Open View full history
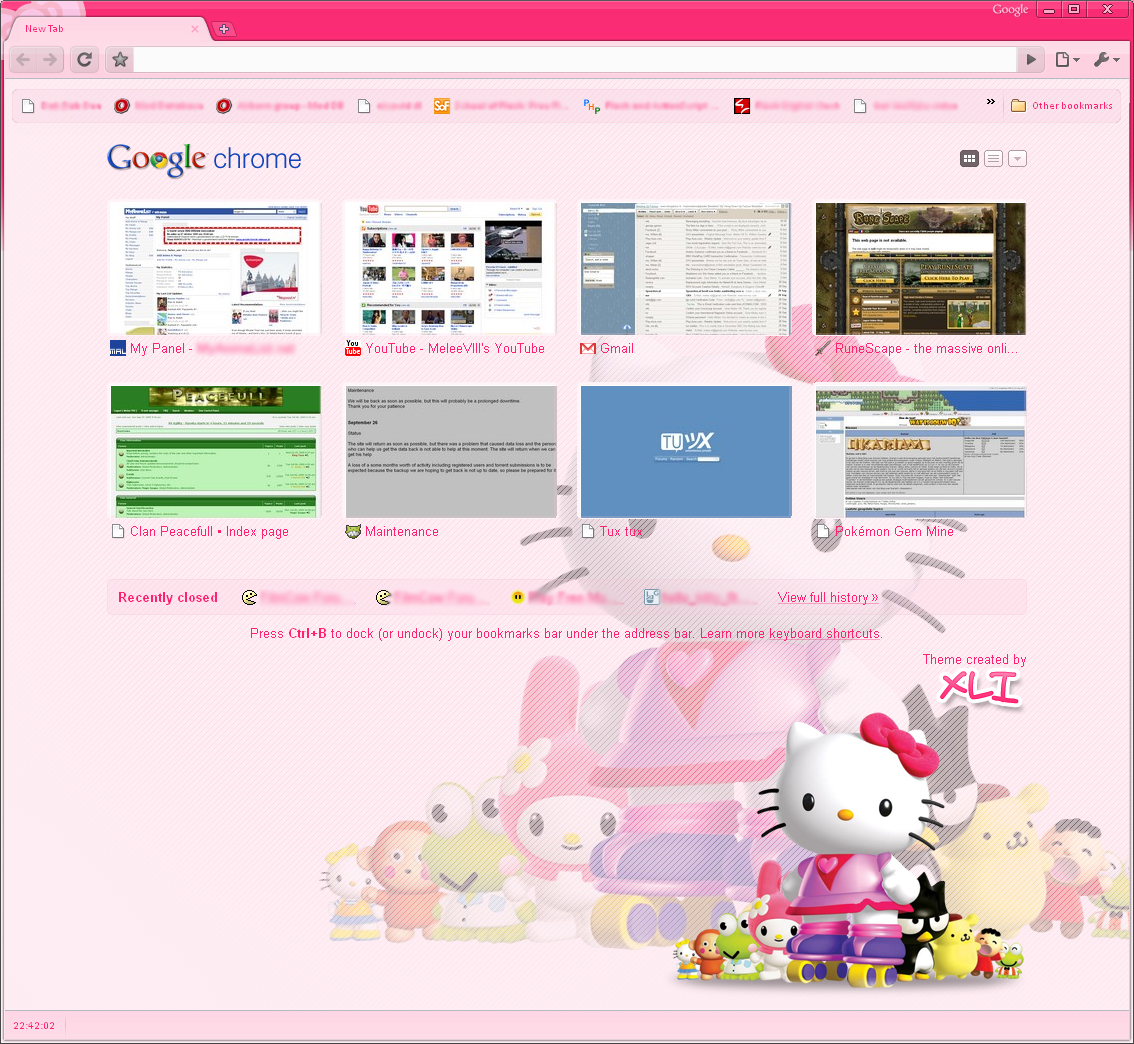 (828, 596)
